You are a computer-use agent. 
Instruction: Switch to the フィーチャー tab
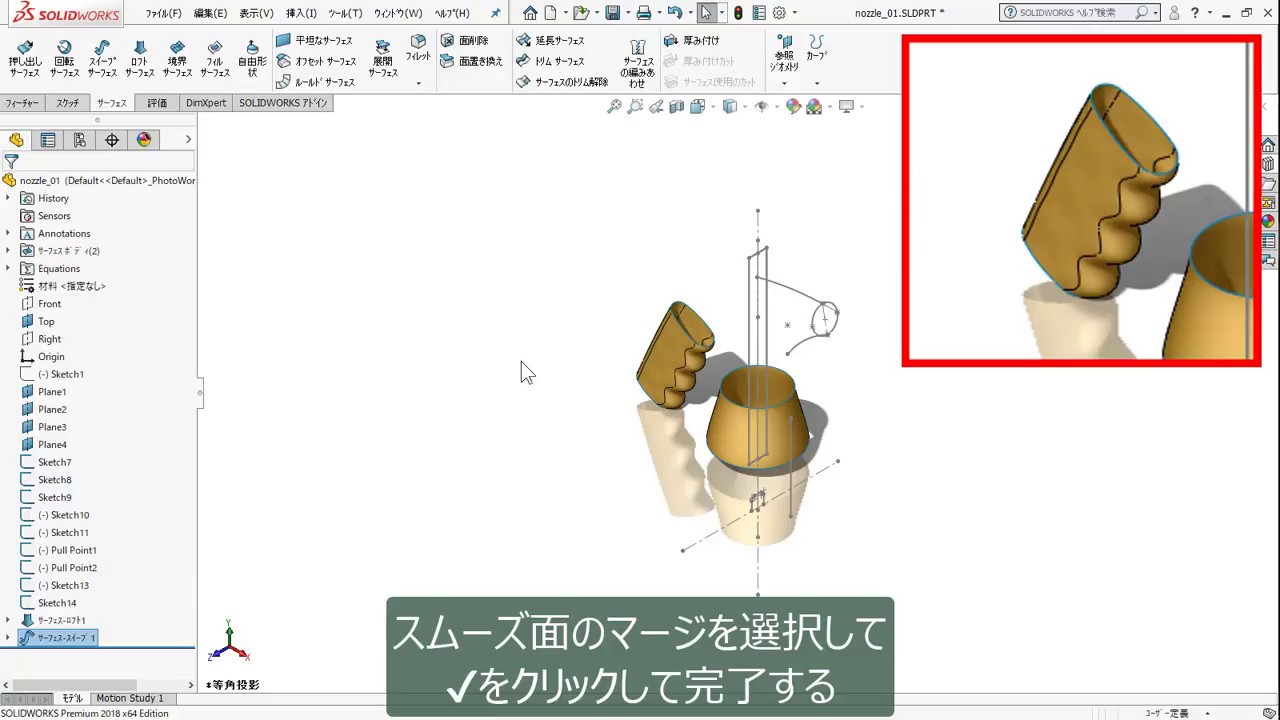22,103
